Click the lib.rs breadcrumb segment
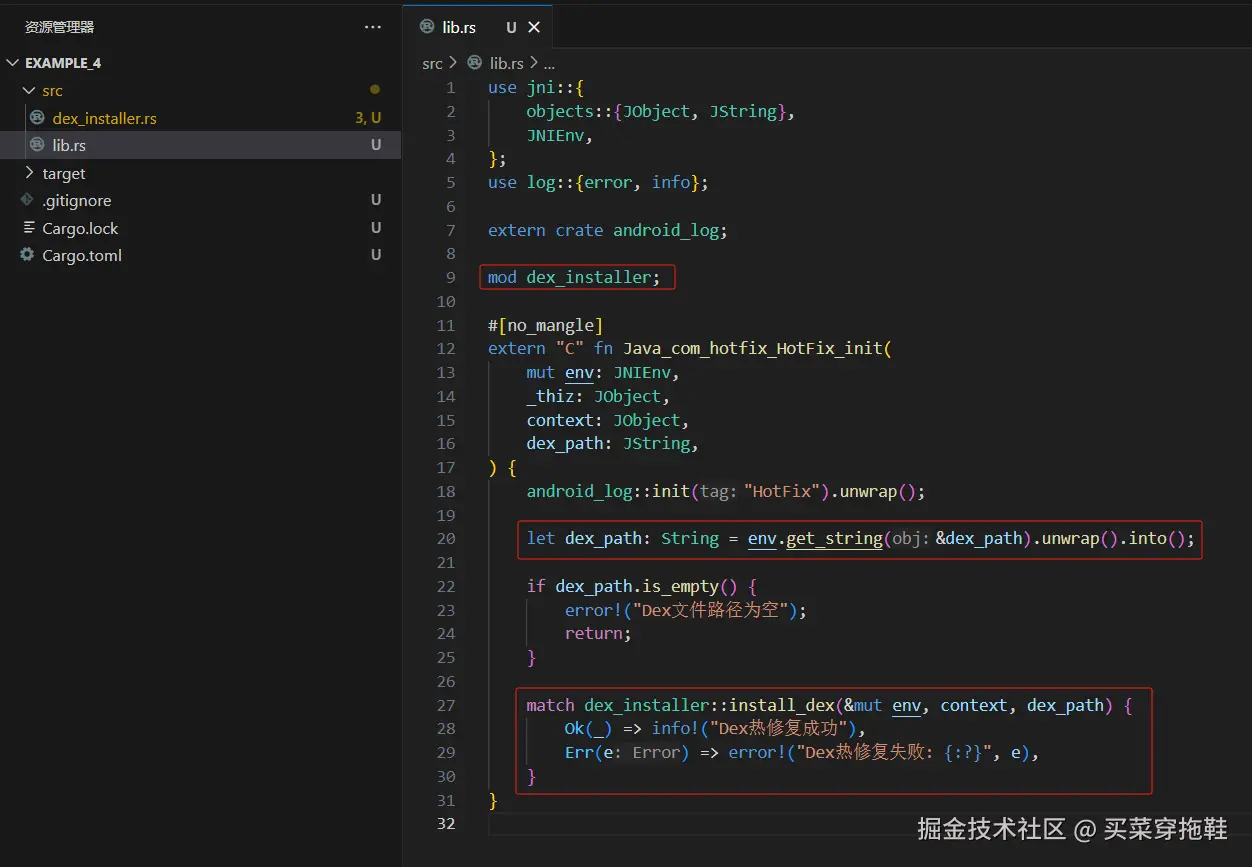The width and height of the screenshot is (1252, 867). 506,63
